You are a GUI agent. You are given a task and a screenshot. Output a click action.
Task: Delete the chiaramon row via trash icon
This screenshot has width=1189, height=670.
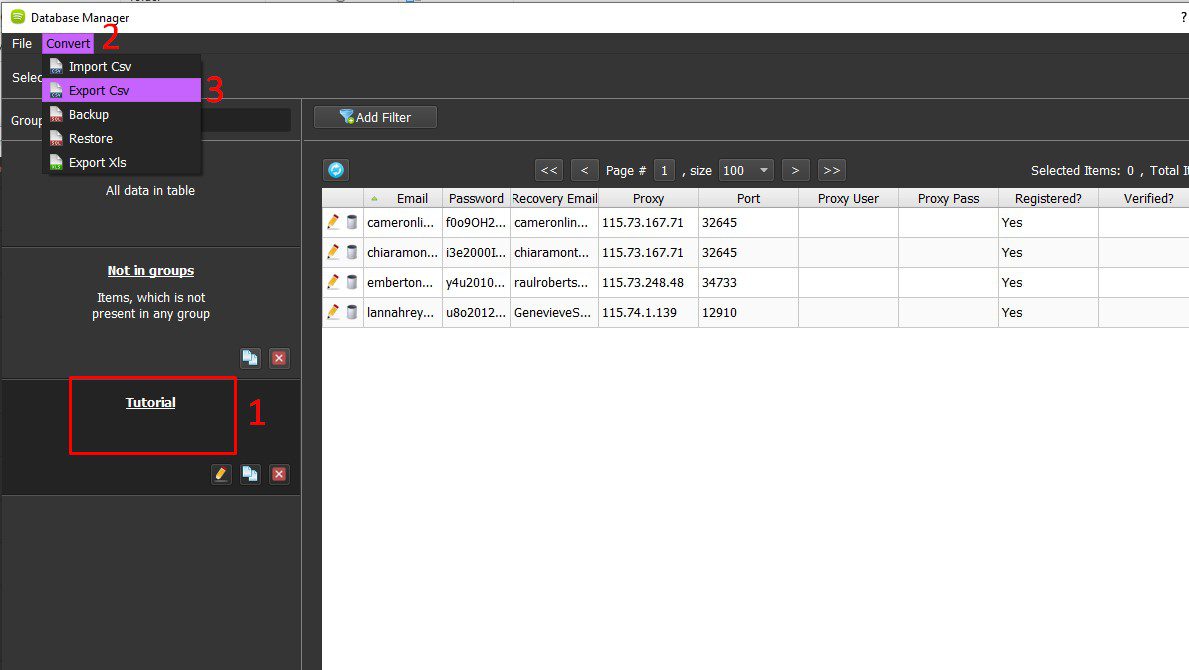click(352, 252)
